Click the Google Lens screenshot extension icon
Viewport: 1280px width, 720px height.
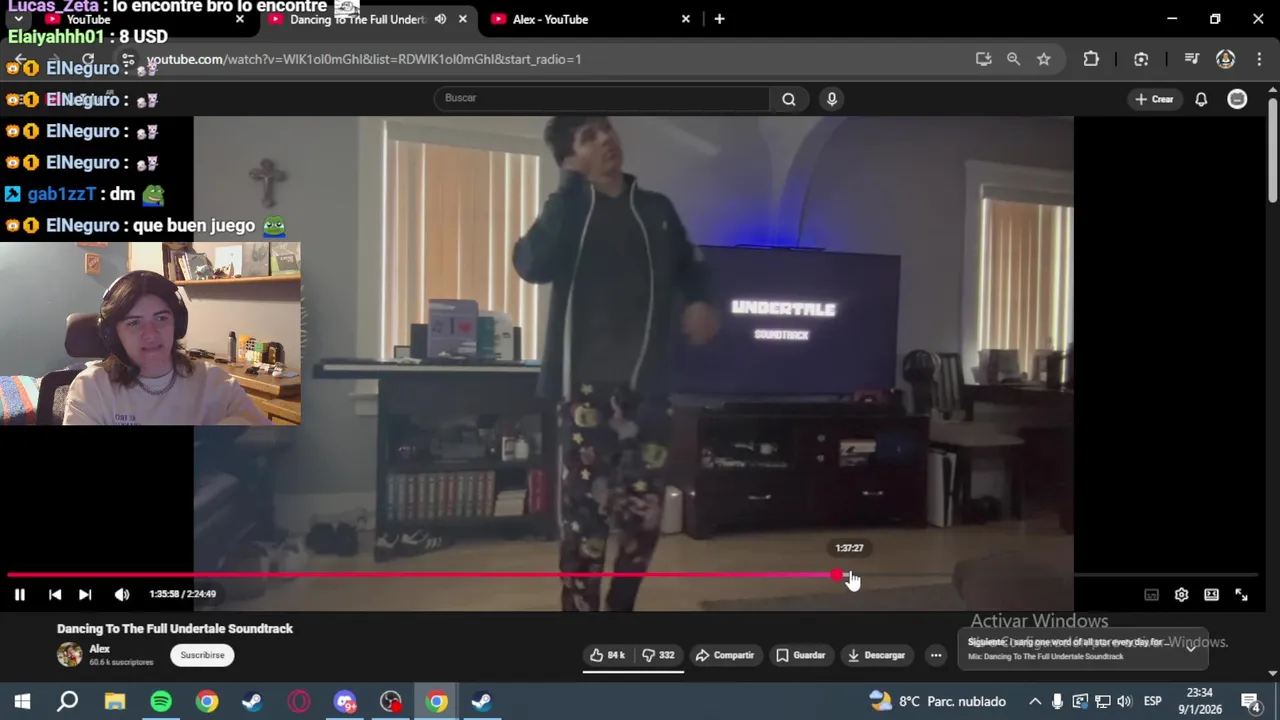(1141, 59)
